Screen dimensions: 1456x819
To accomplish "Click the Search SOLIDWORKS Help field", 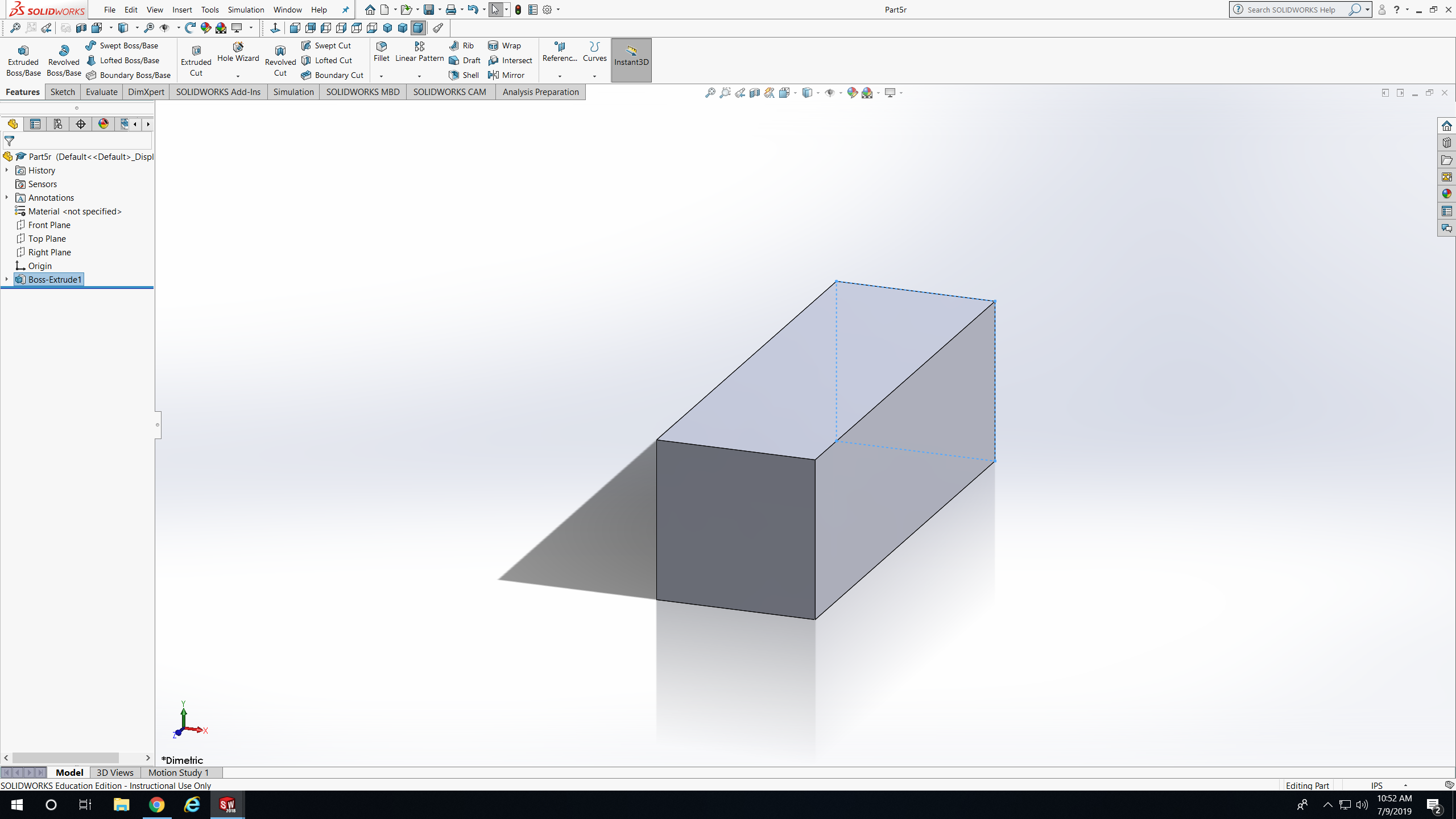I will [x=1291, y=10].
